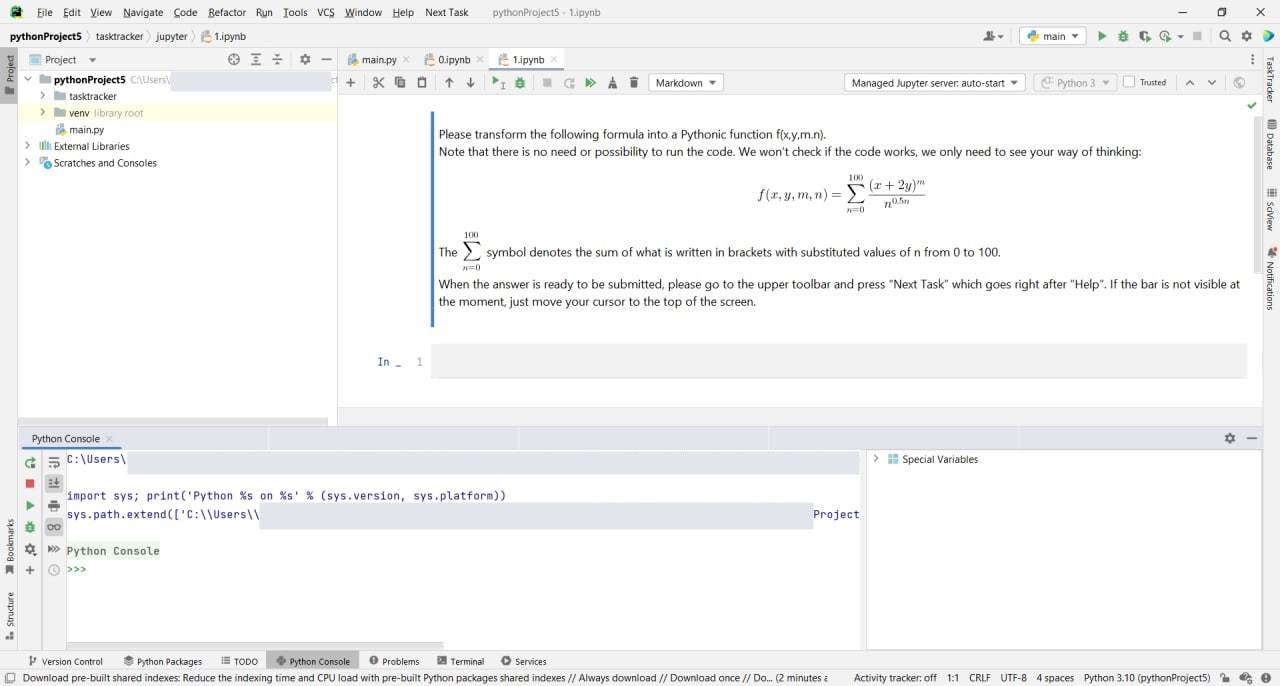The image size is (1280, 686).
Task: Move the cell down
Action: [x=471, y=83]
